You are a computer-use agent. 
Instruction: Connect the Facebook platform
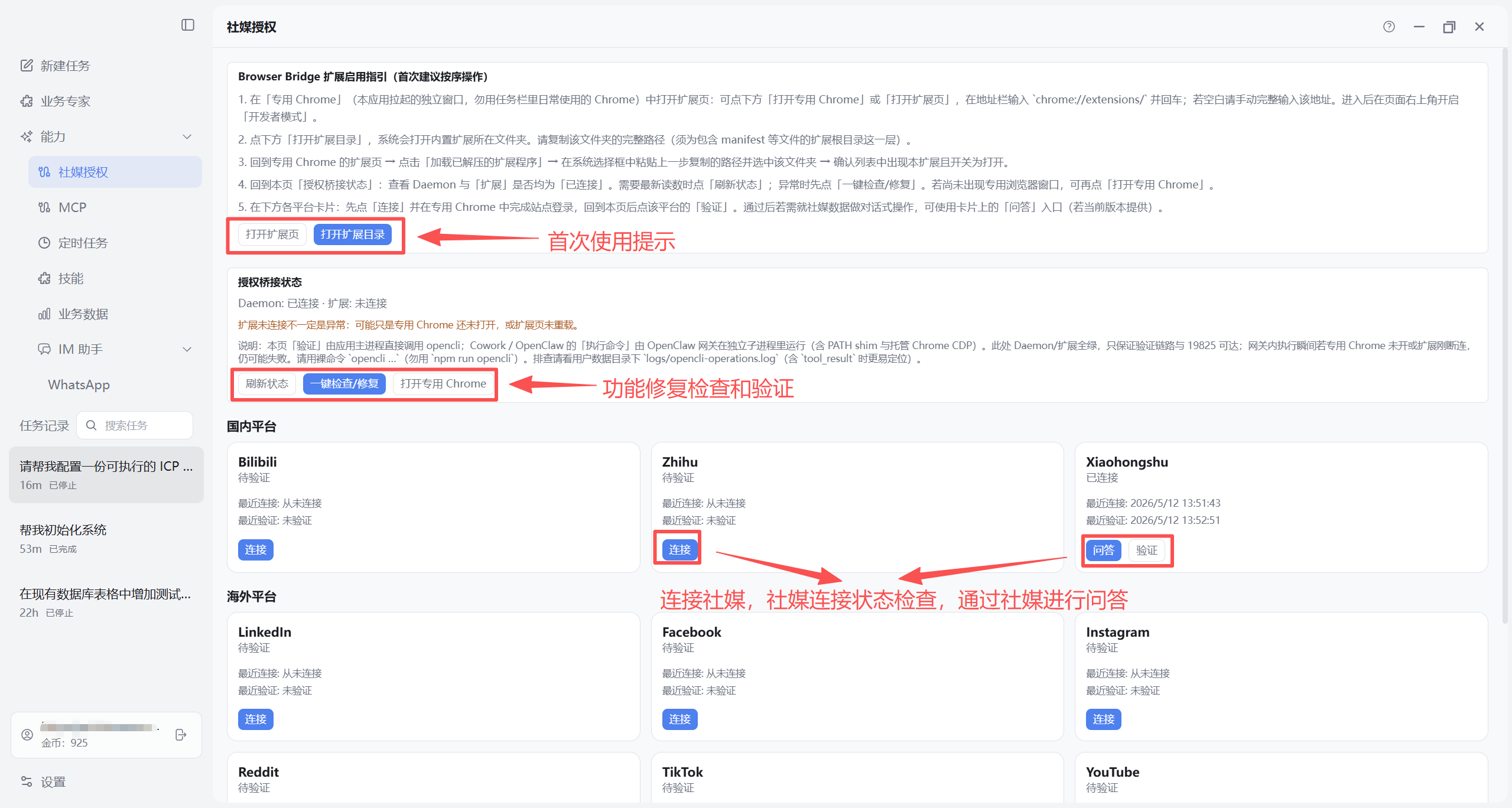click(680, 719)
